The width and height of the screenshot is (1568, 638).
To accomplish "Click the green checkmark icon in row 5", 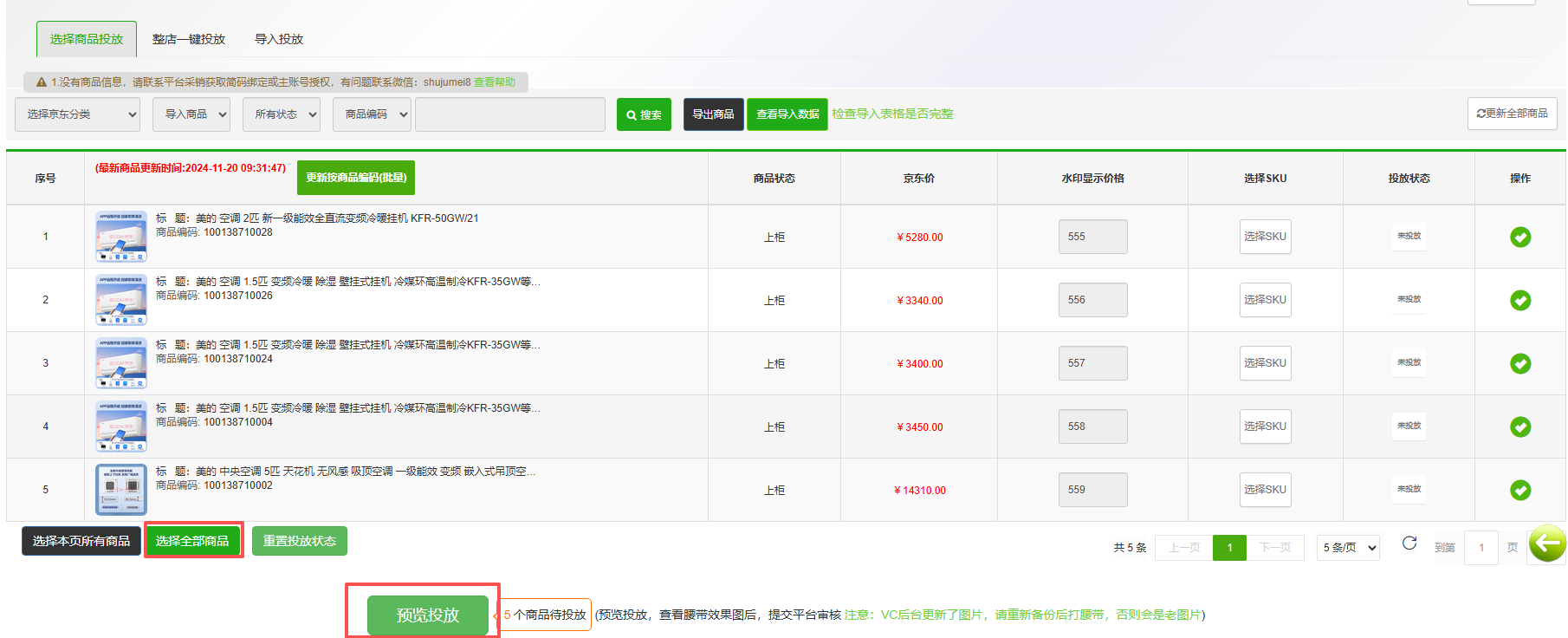I will point(1519,490).
